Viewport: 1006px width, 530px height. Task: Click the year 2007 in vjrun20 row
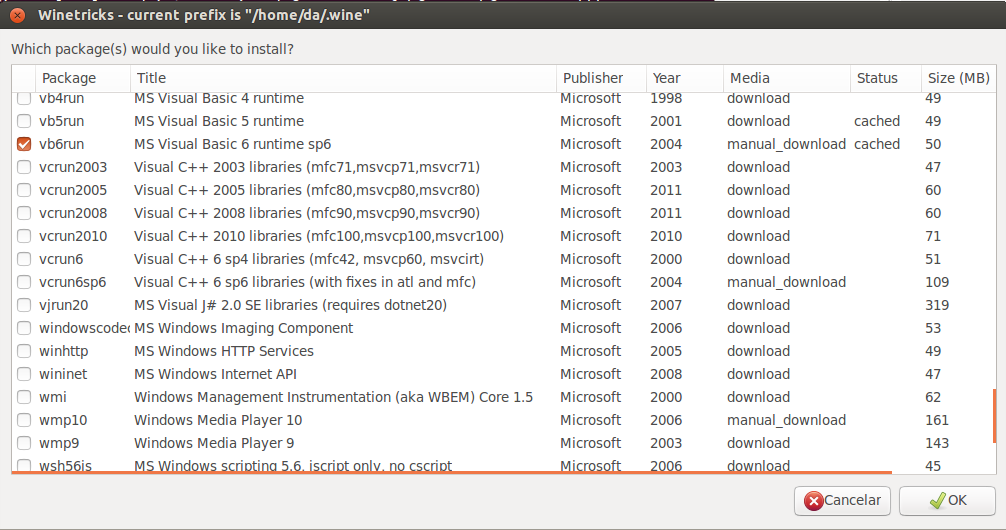(x=666, y=305)
